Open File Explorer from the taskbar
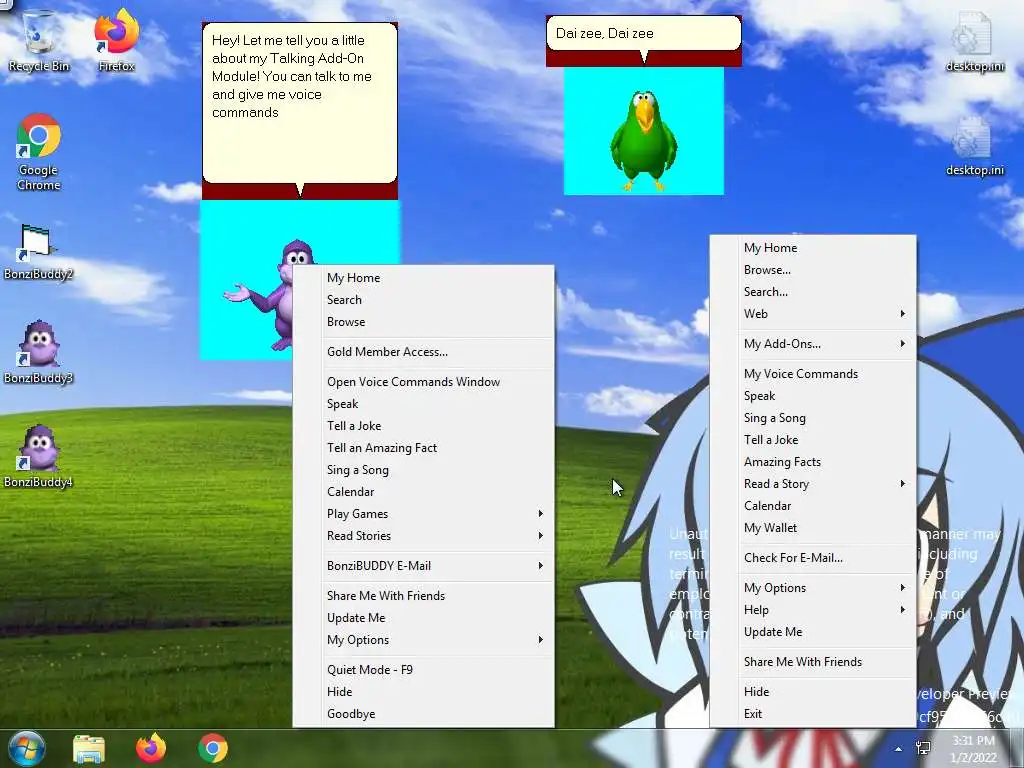Viewport: 1024px width, 768px height. 89,748
